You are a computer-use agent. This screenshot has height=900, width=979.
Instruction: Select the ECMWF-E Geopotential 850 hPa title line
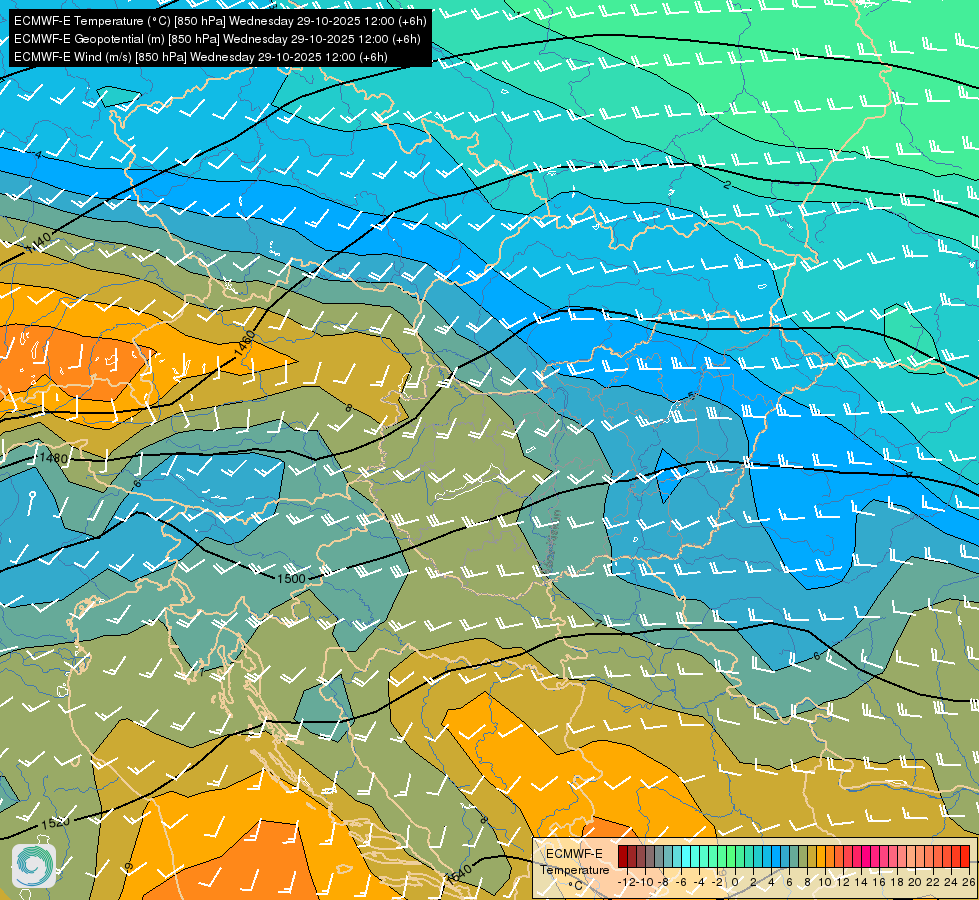tap(217, 39)
